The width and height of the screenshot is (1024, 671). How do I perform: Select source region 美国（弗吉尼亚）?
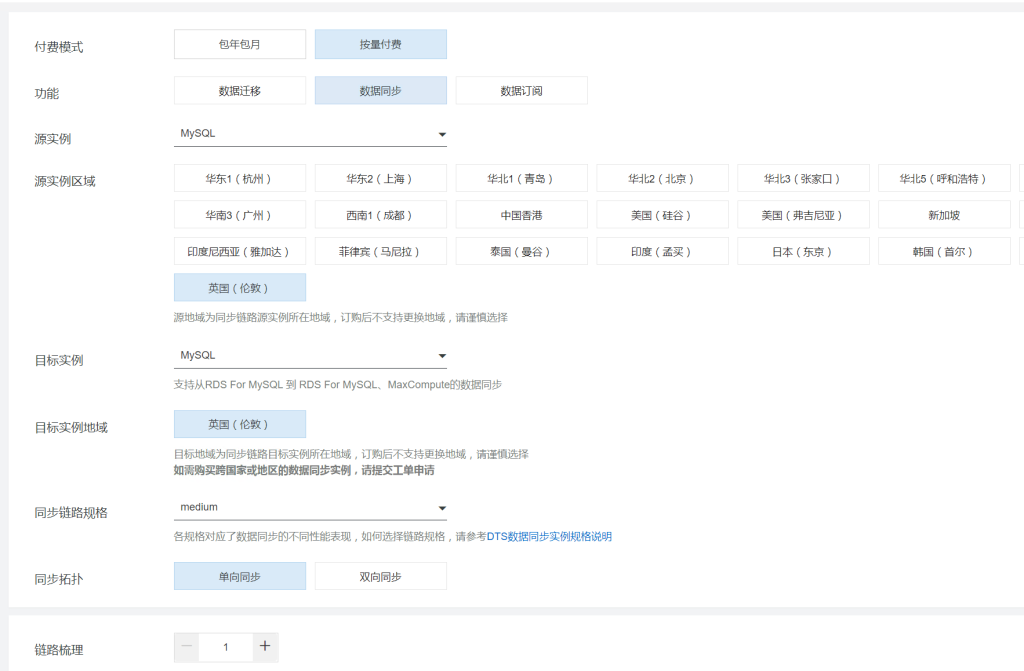coord(803,215)
